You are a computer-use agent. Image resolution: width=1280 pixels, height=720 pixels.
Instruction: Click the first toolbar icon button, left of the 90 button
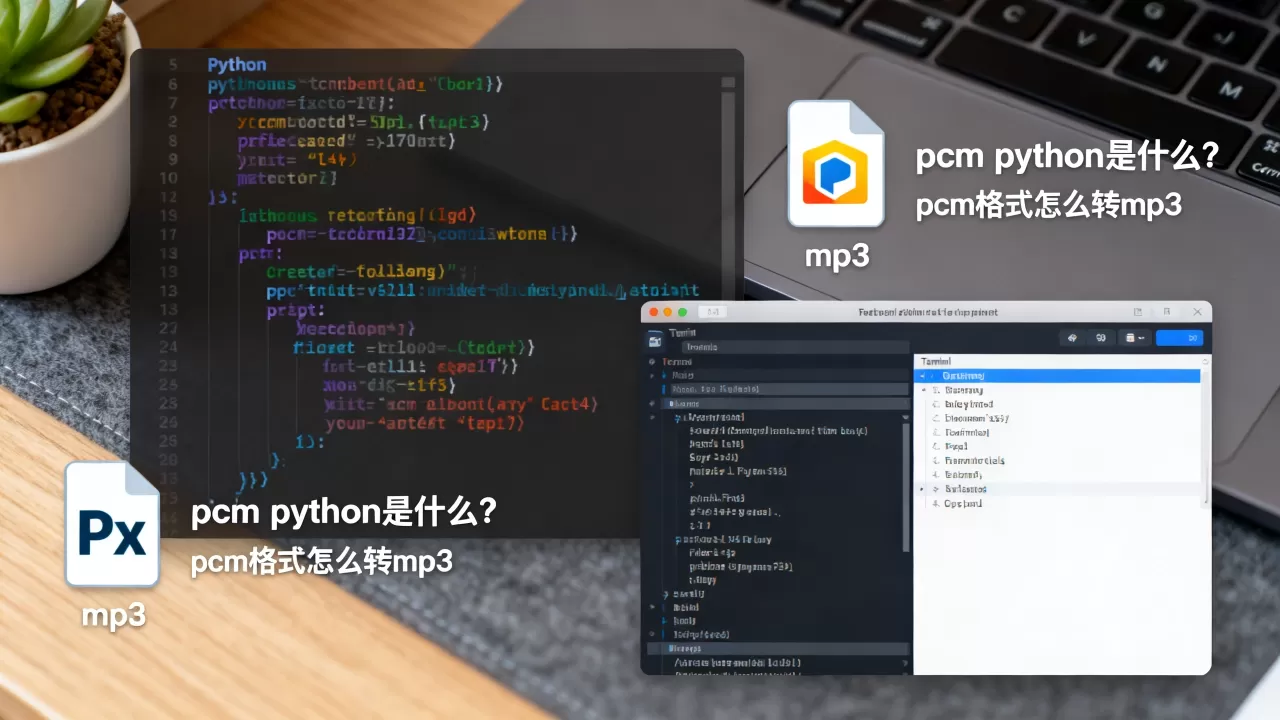[1072, 338]
